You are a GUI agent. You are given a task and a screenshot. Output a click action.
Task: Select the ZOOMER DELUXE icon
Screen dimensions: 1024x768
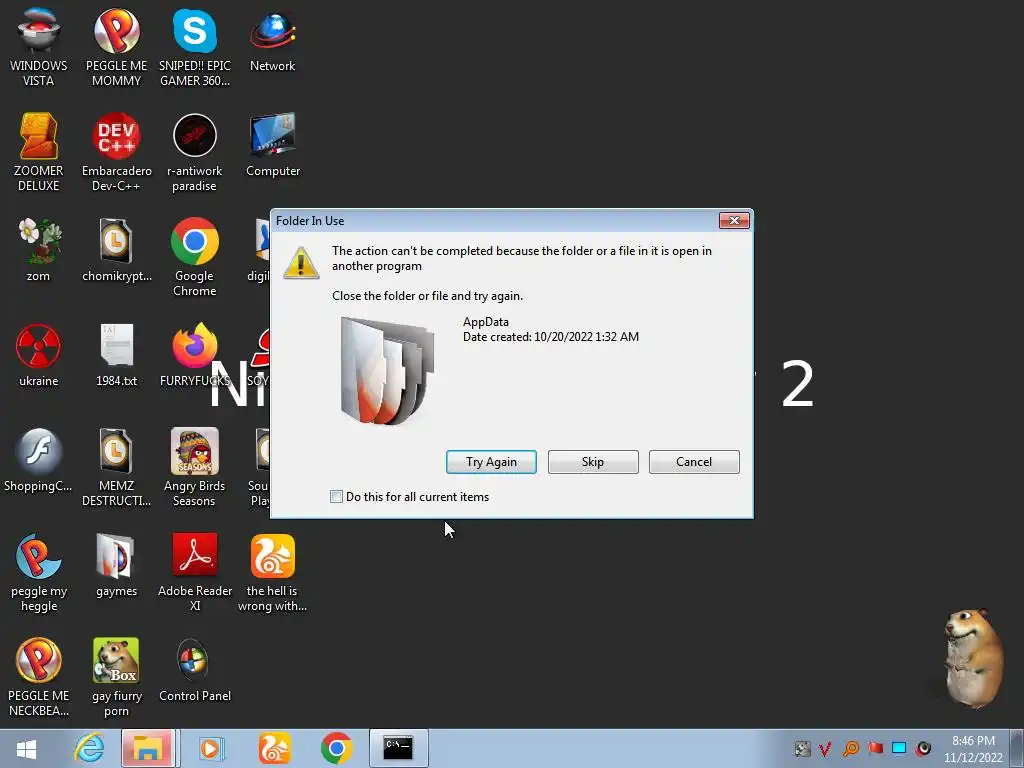[39, 152]
